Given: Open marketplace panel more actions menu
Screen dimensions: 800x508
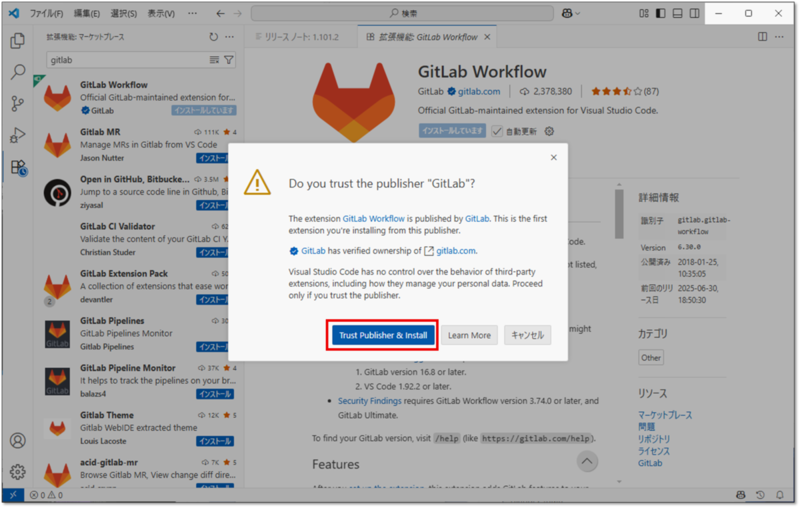Looking at the screenshot, I should pos(230,37).
